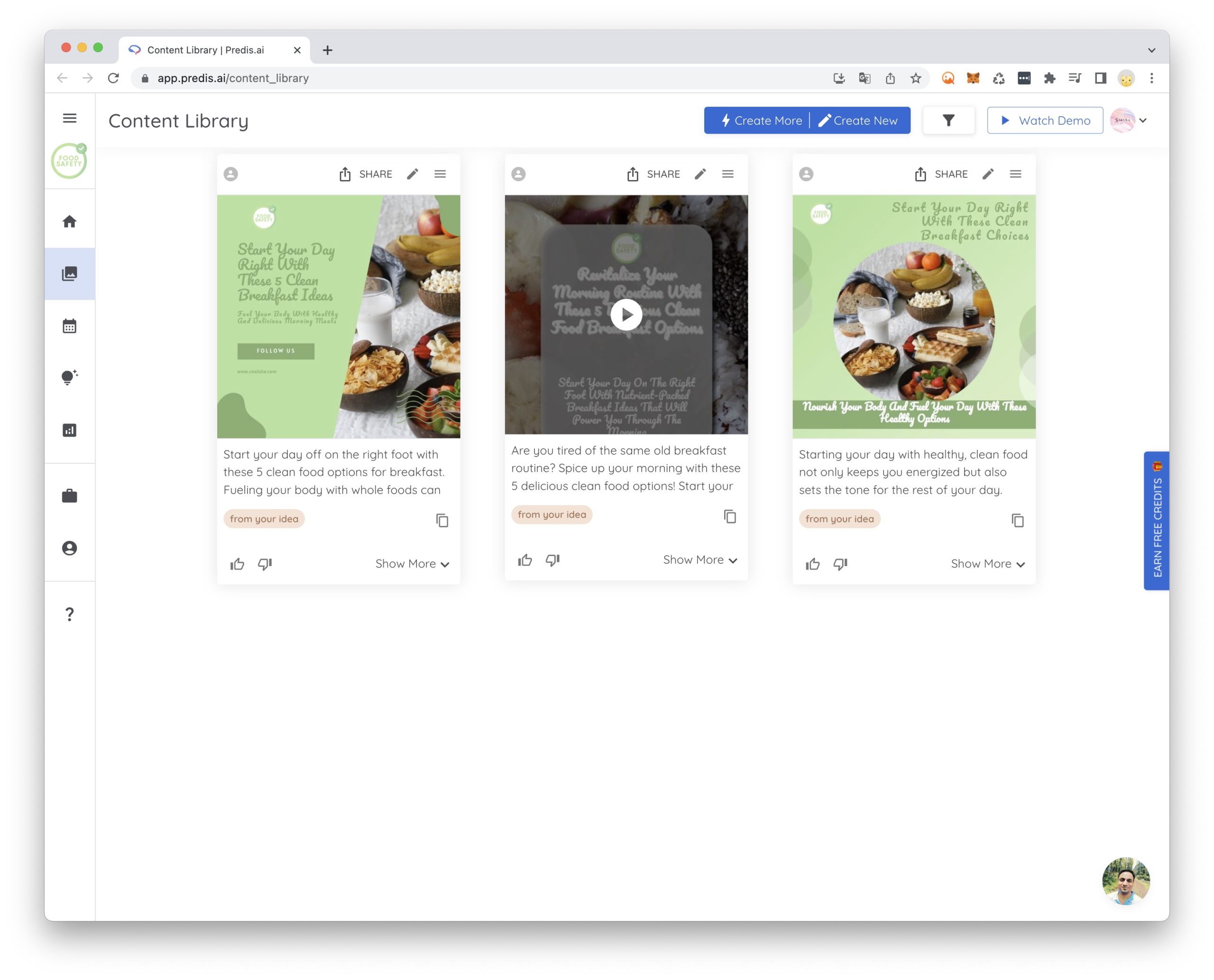The height and width of the screenshot is (980, 1214).
Task: Like the first post with thumbs up
Action: [237, 563]
